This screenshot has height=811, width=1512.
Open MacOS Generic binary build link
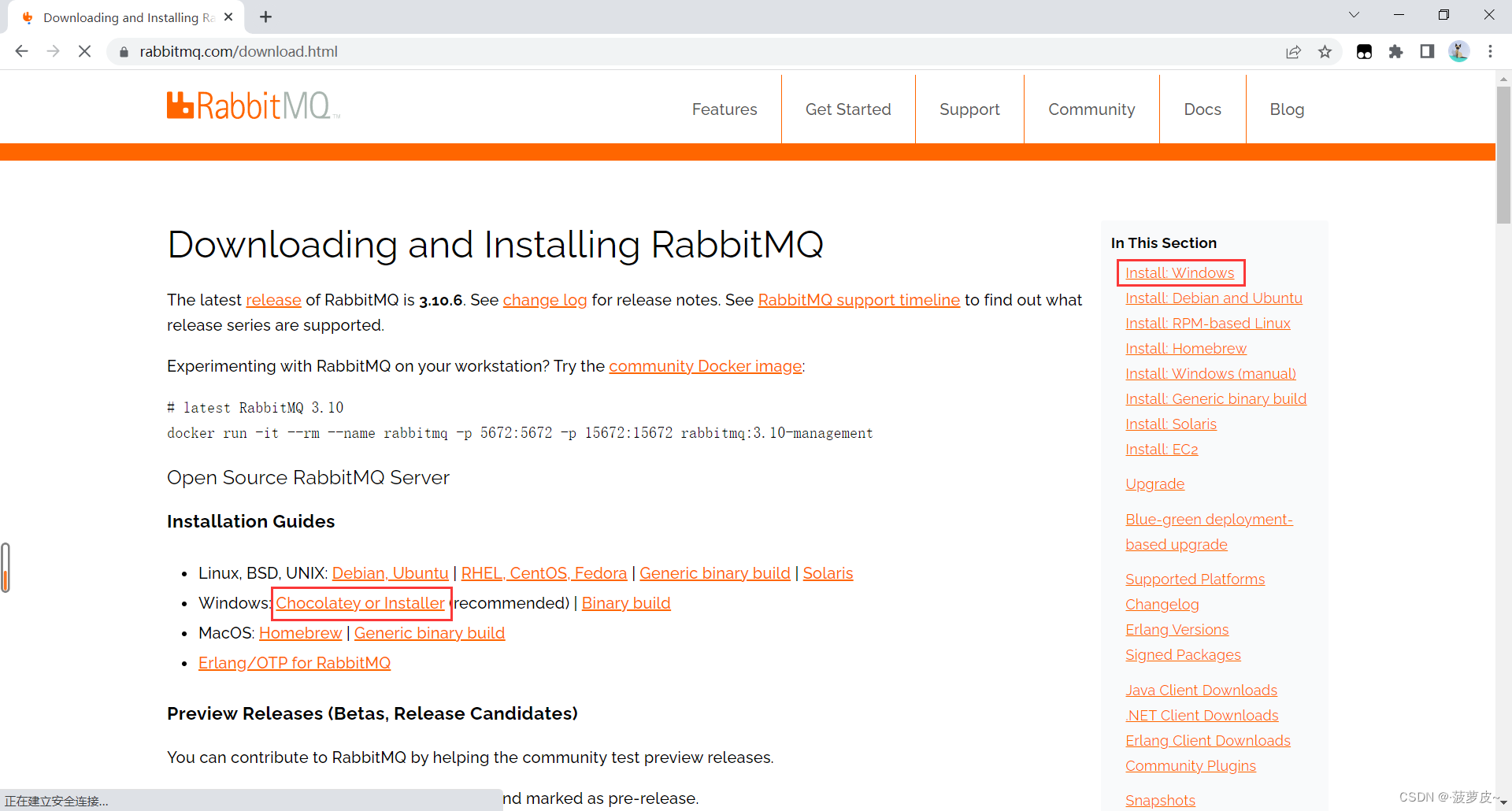tap(429, 633)
